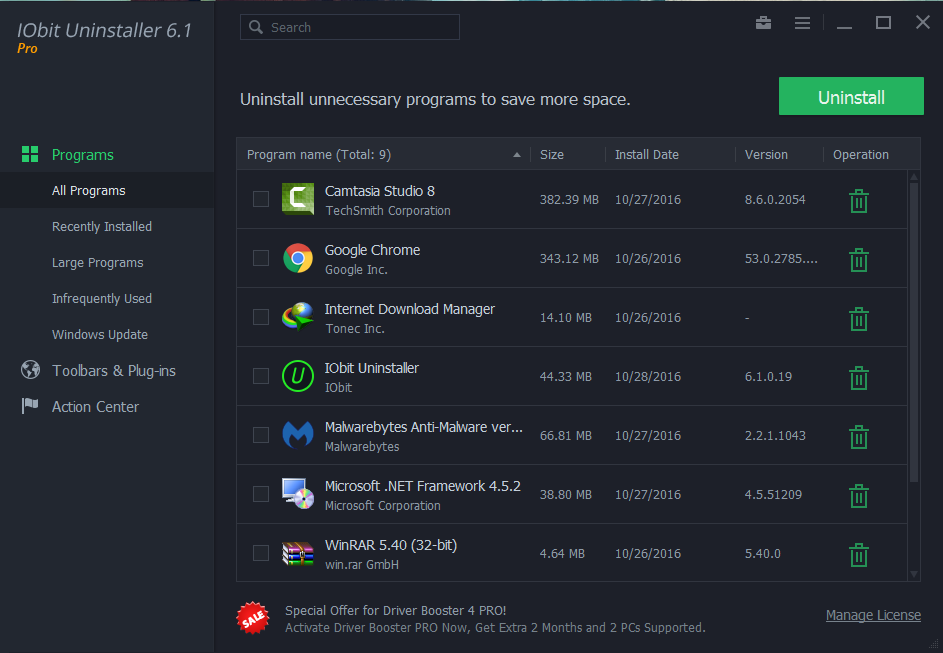Open the Manage License link
Screen dimensions: 943x653
(873, 615)
